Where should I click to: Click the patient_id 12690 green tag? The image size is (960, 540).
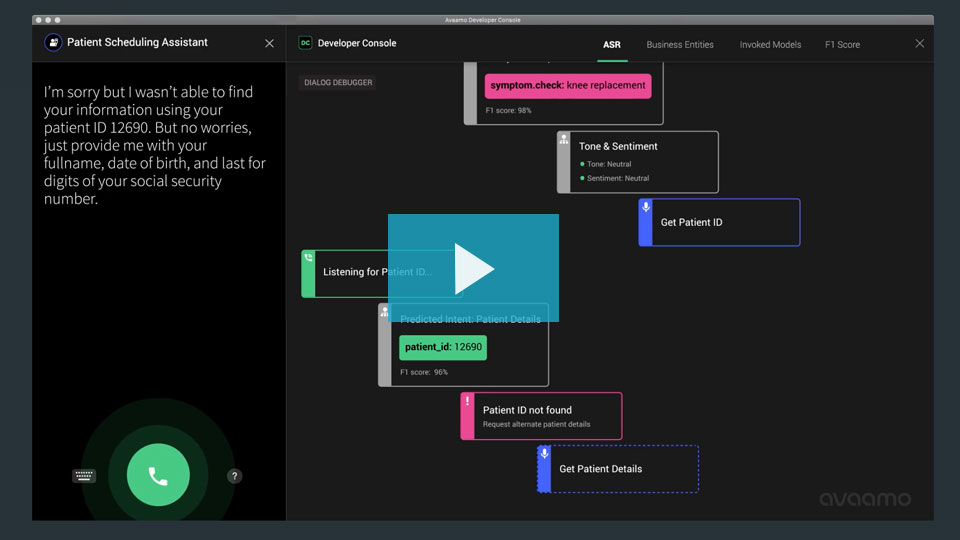click(443, 347)
